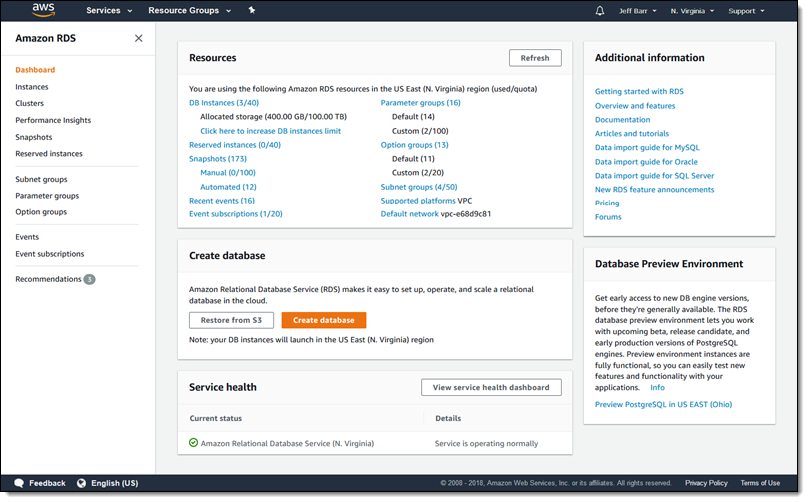Click the Restore from S3 button
This screenshot has width=808, height=502.
click(231, 320)
